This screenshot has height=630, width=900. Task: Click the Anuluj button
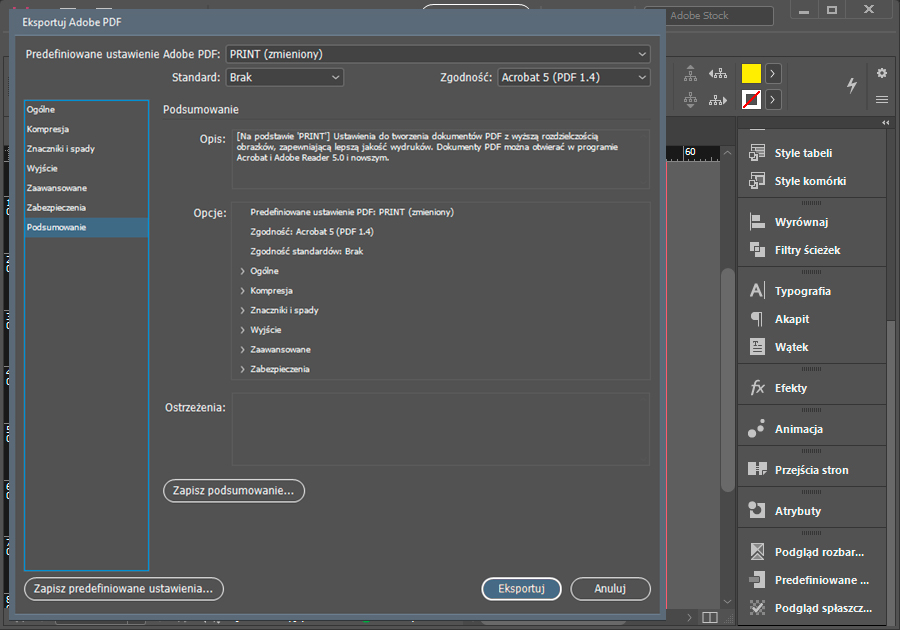click(x=610, y=589)
